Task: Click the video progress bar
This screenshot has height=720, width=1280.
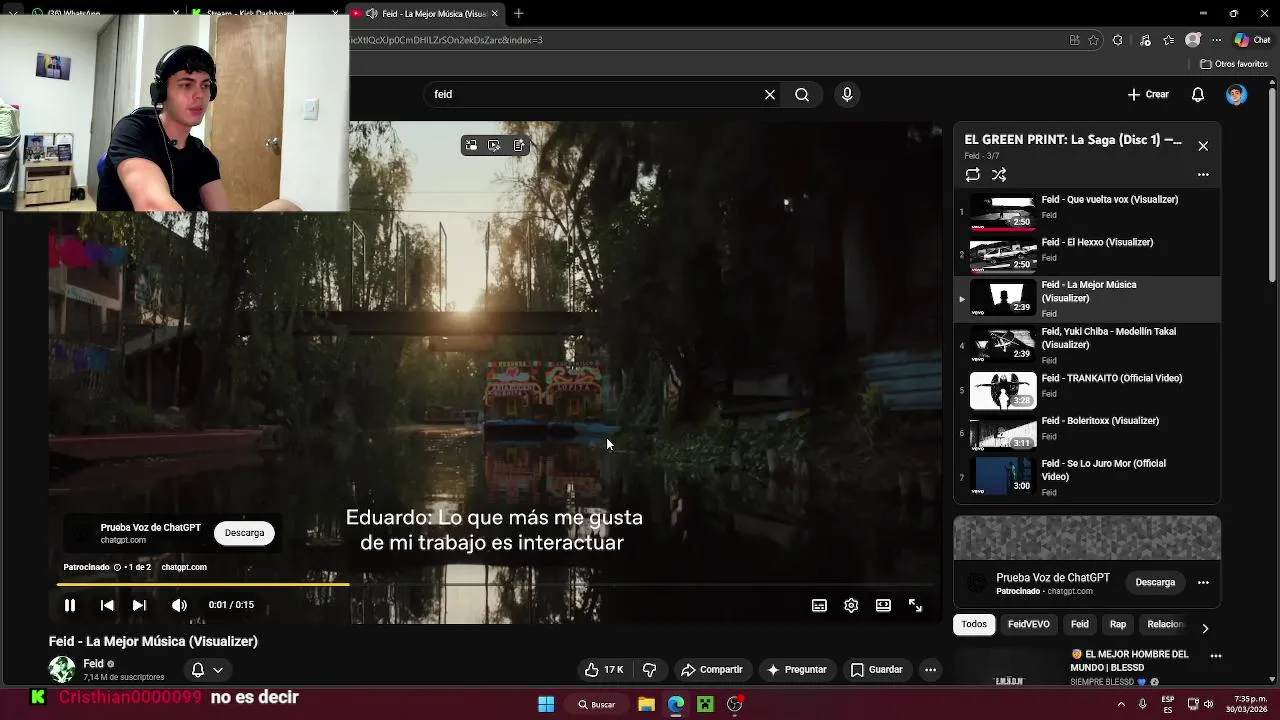Action: (497, 584)
